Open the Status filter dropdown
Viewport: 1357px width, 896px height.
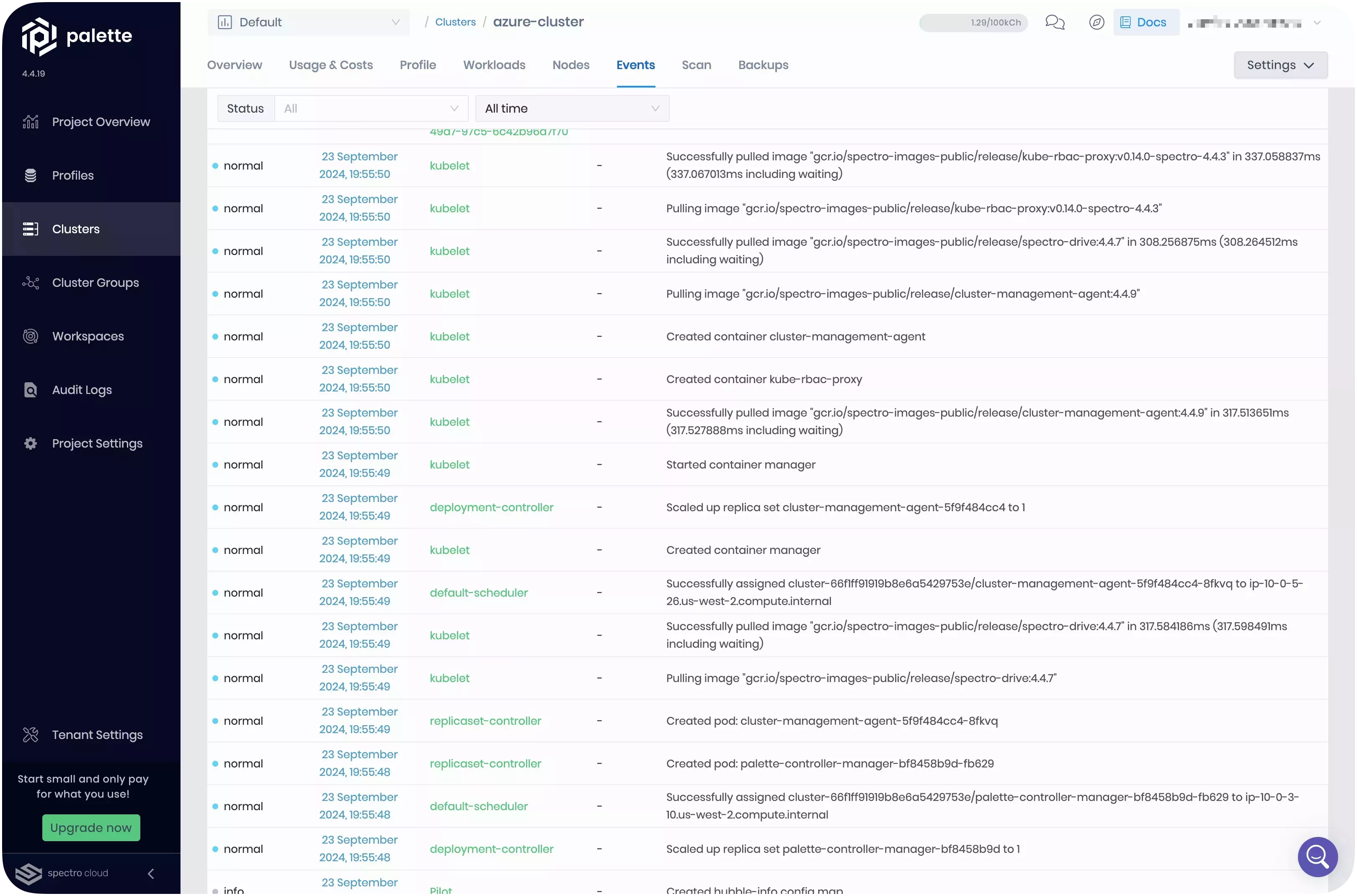click(371, 108)
